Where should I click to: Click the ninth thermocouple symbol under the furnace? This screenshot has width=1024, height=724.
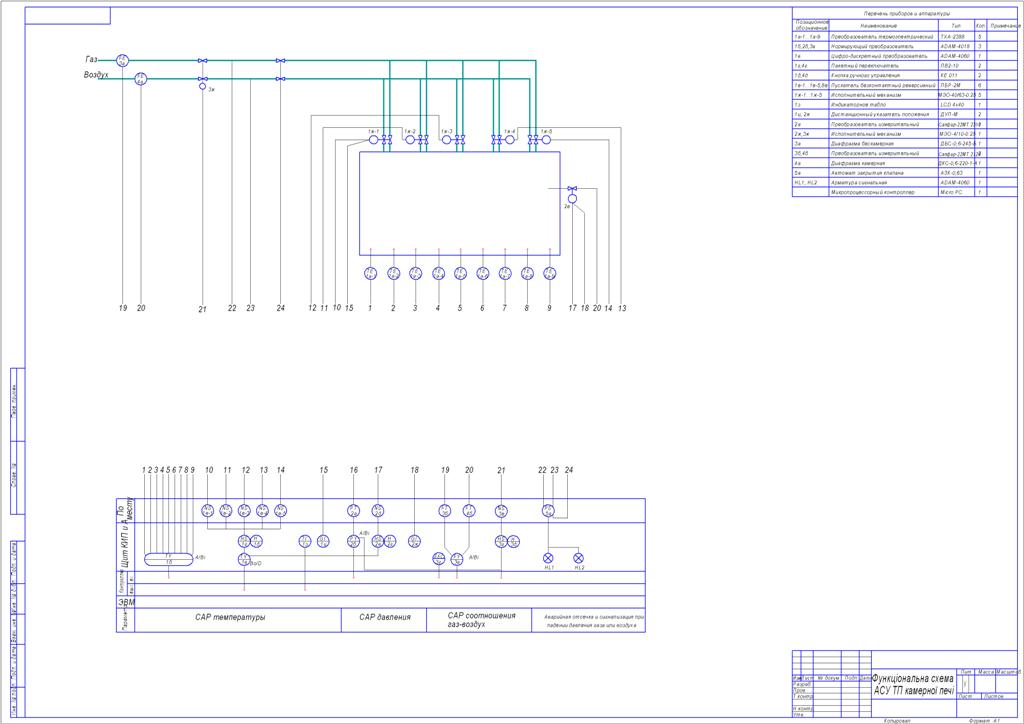point(550,274)
